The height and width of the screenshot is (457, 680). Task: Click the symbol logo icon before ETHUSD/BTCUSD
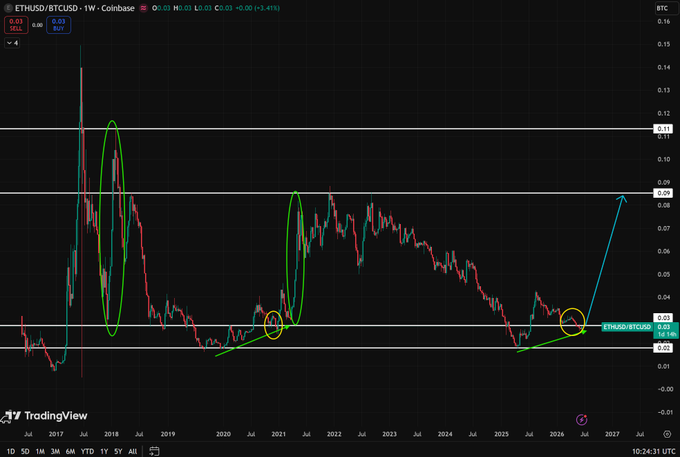coord(8,8)
